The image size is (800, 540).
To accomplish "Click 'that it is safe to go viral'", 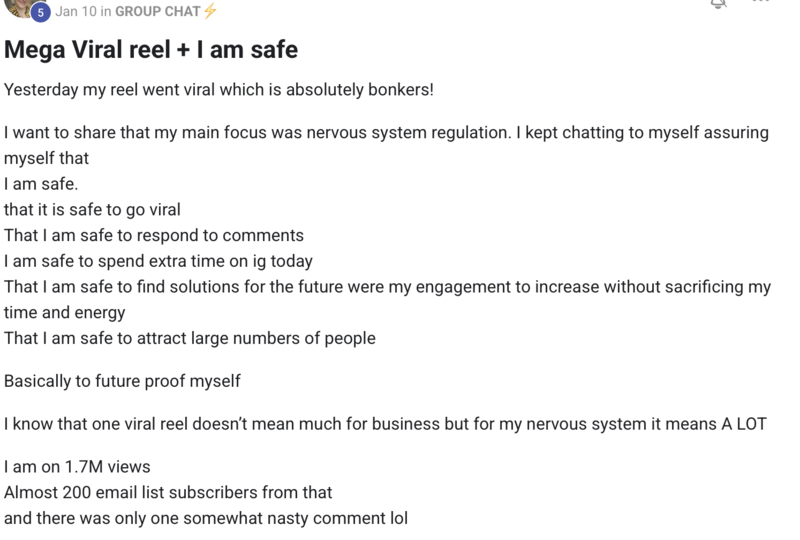I will (92, 210).
